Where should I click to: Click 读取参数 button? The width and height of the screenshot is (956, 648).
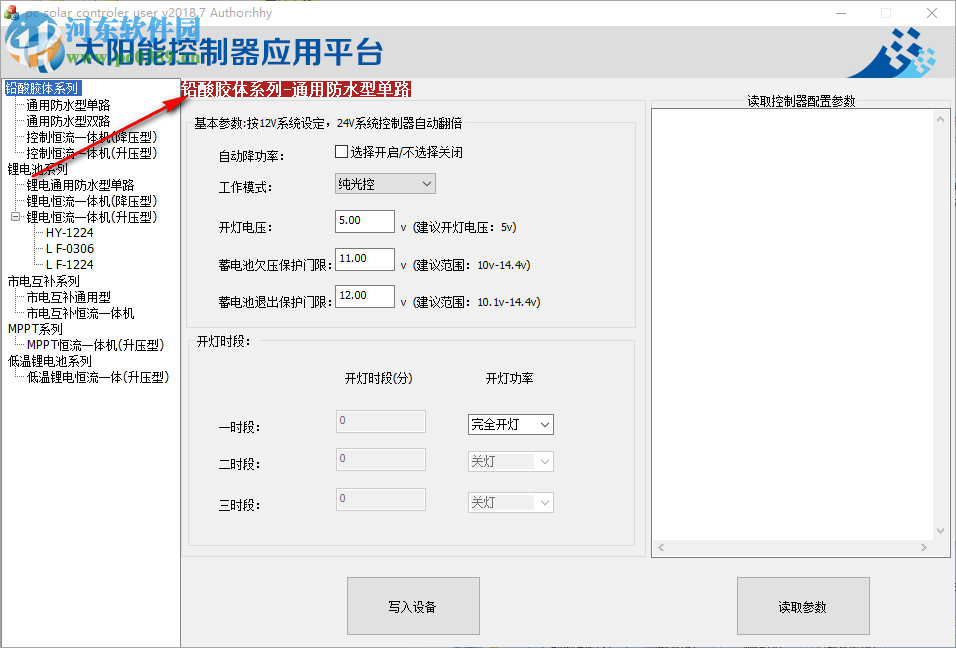pyautogui.click(x=803, y=606)
